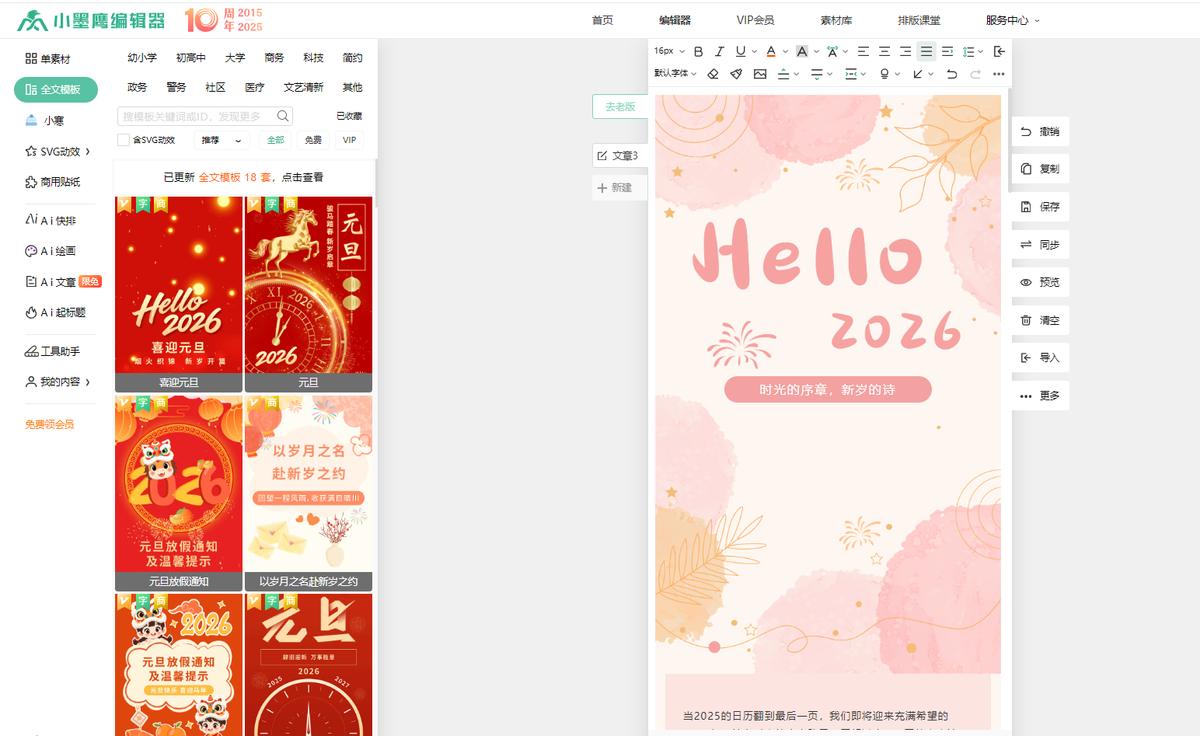Screen dimensions: 1200x736
Task: Filter templates by 全部
Action: (276, 140)
